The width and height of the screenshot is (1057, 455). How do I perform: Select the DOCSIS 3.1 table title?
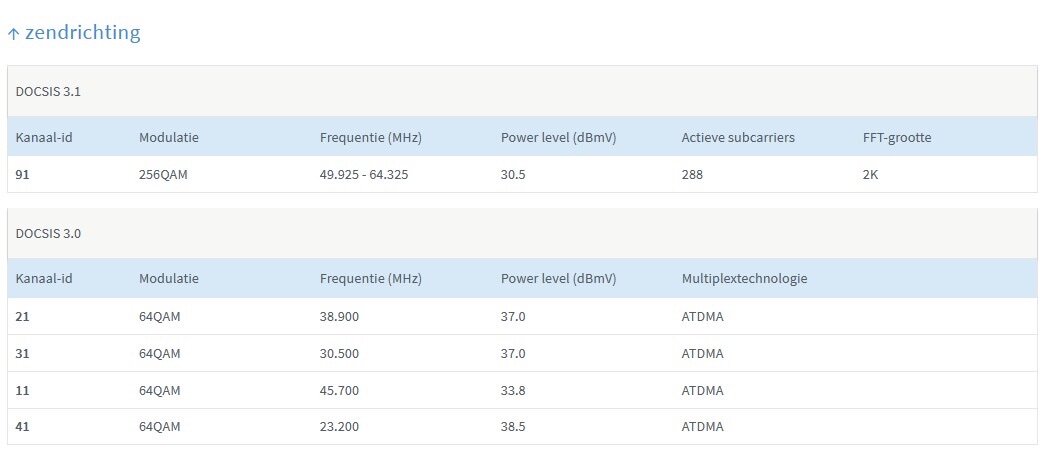click(x=48, y=91)
